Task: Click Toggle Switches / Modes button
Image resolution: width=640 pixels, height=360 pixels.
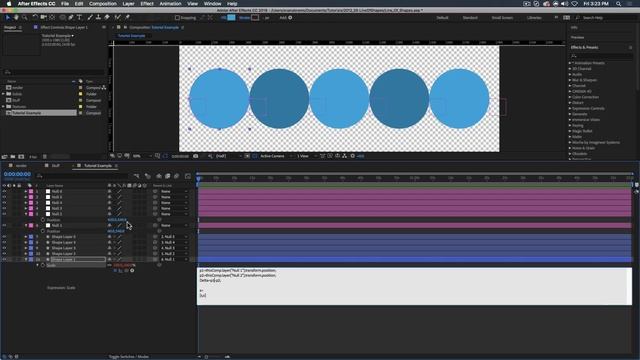Action: point(129,357)
